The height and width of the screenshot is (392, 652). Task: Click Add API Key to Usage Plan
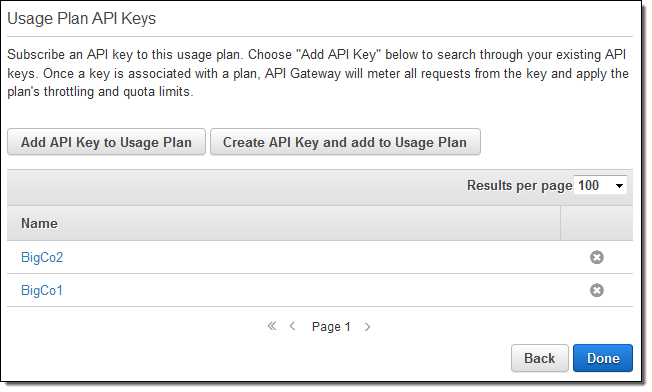pyautogui.click(x=106, y=142)
